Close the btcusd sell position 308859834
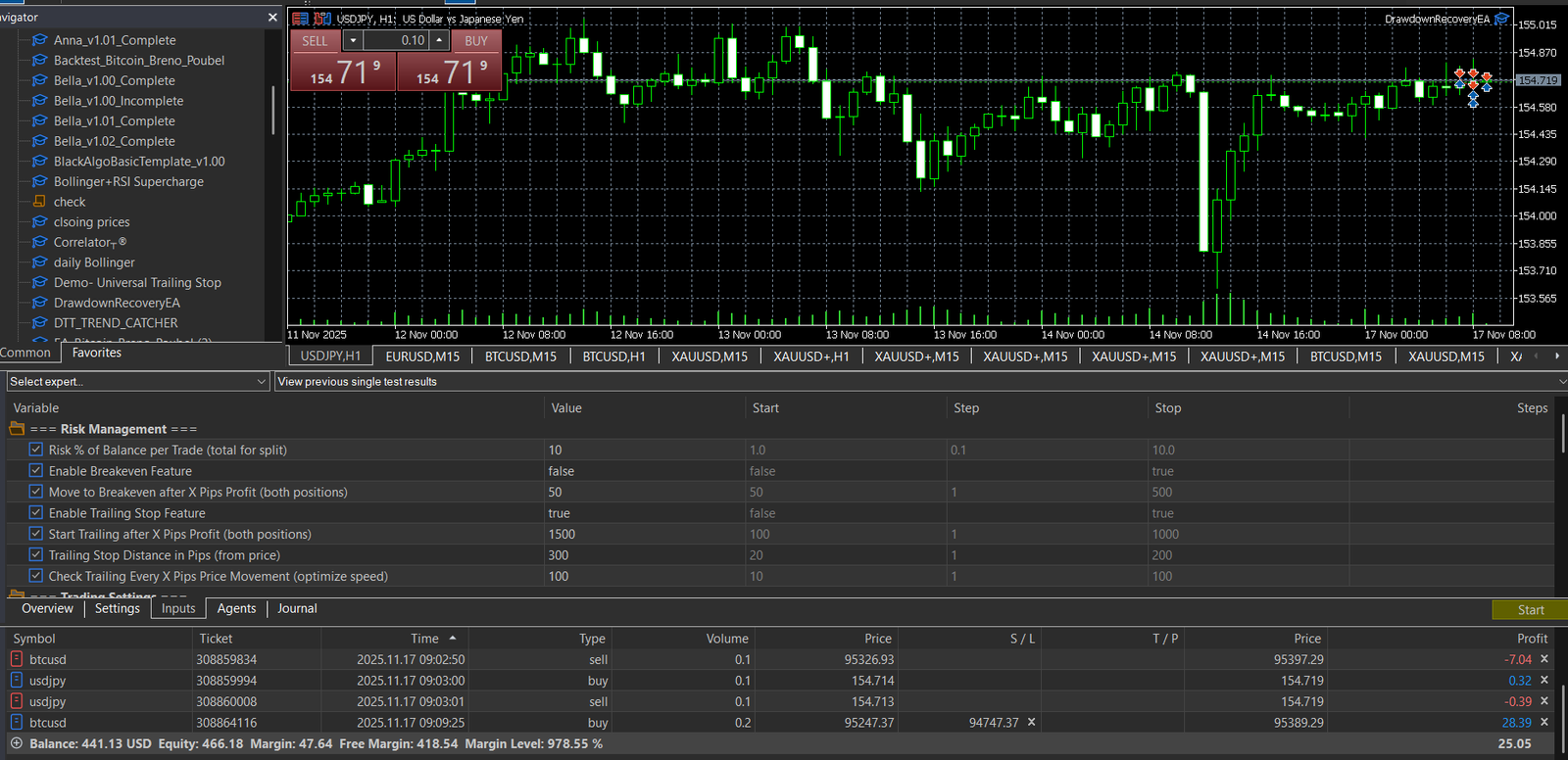Image resolution: width=1568 pixels, height=760 pixels. coord(1544,660)
